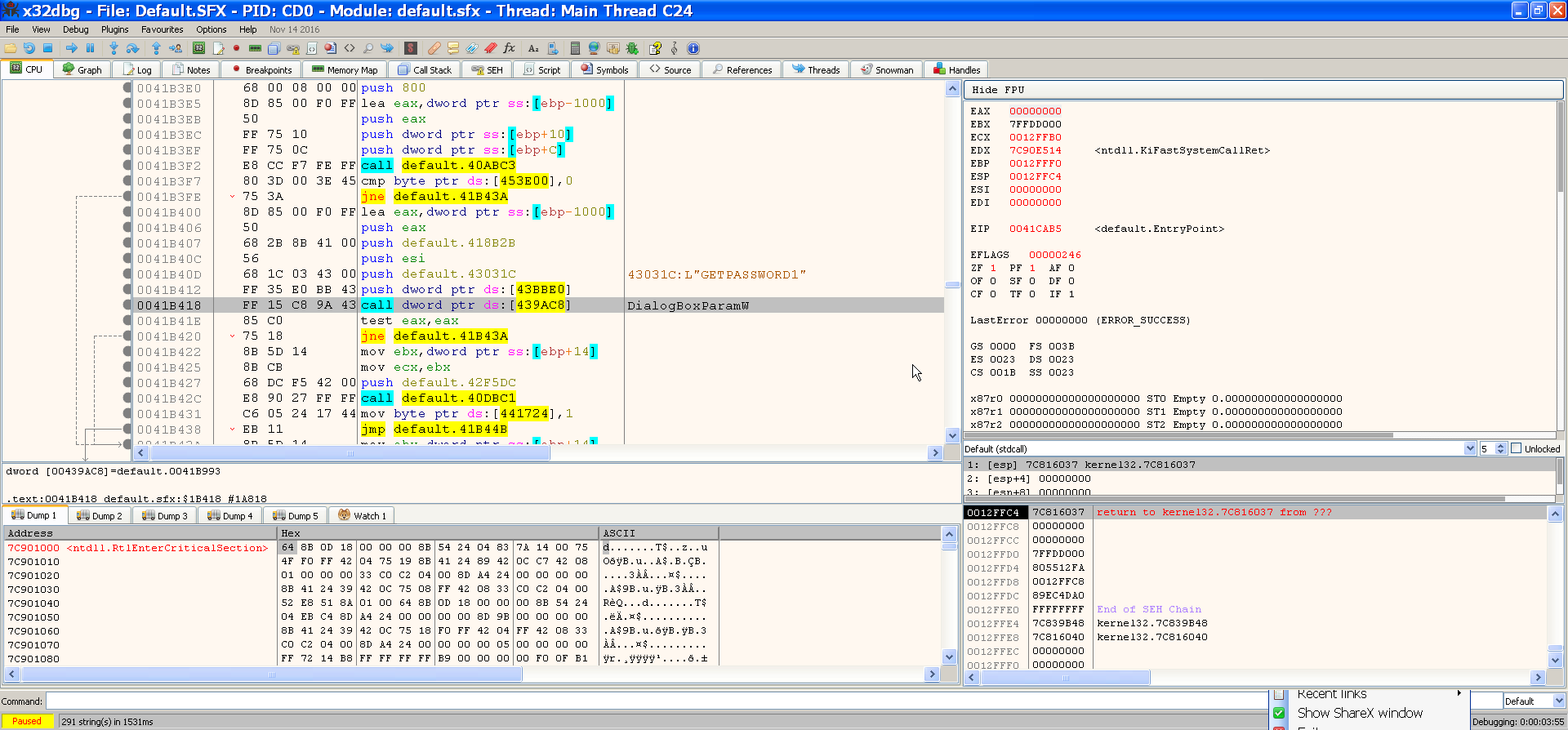1568x730 pixels.
Task: Click the toolbar Log notepad icon
Action: click(x=218, y=48)
